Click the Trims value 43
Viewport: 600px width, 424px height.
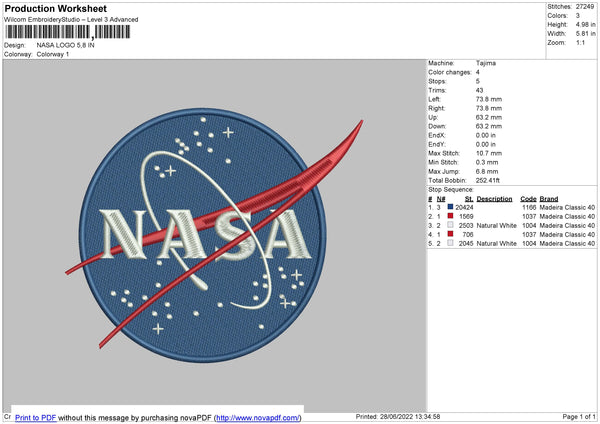[x=479, y=90]
